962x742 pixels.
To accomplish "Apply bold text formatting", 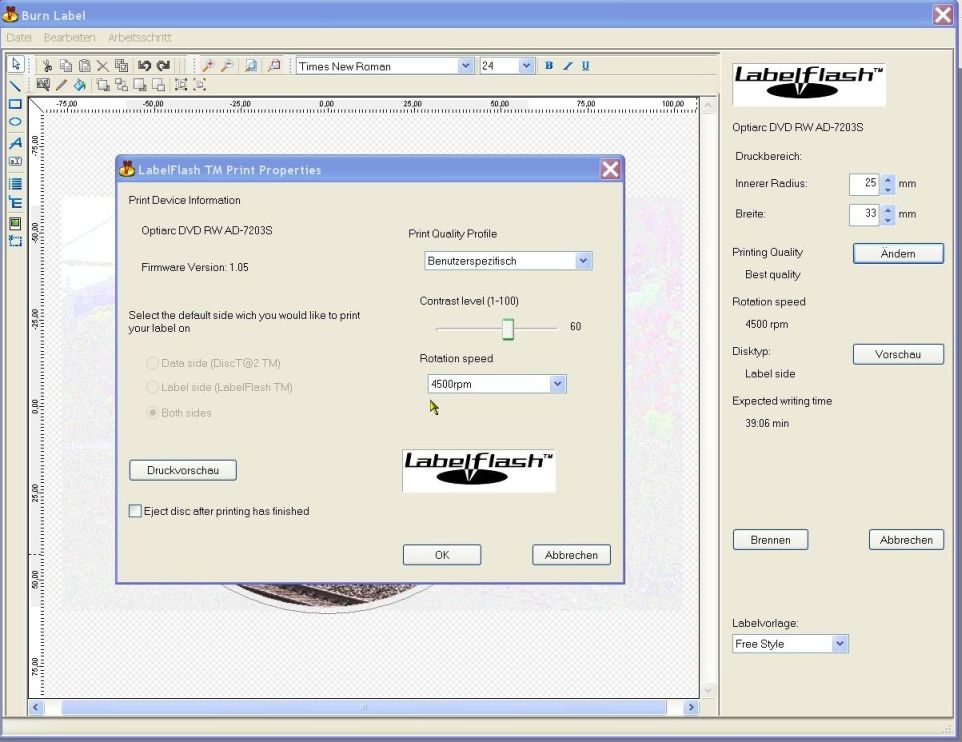I will pos(549,66).
